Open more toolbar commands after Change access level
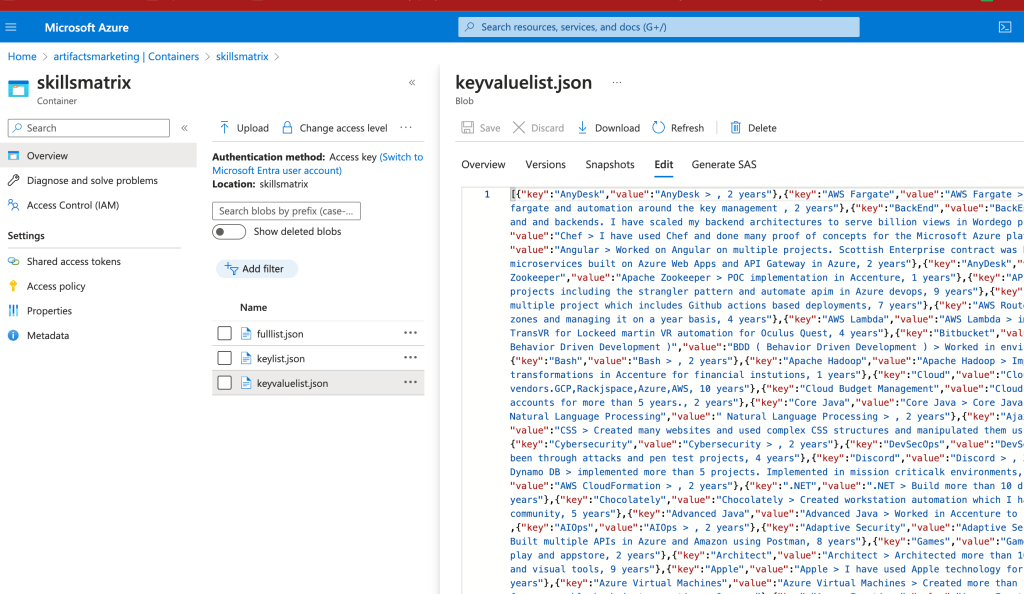This screenshot has width=1024, height=594. tap(406, 127)
